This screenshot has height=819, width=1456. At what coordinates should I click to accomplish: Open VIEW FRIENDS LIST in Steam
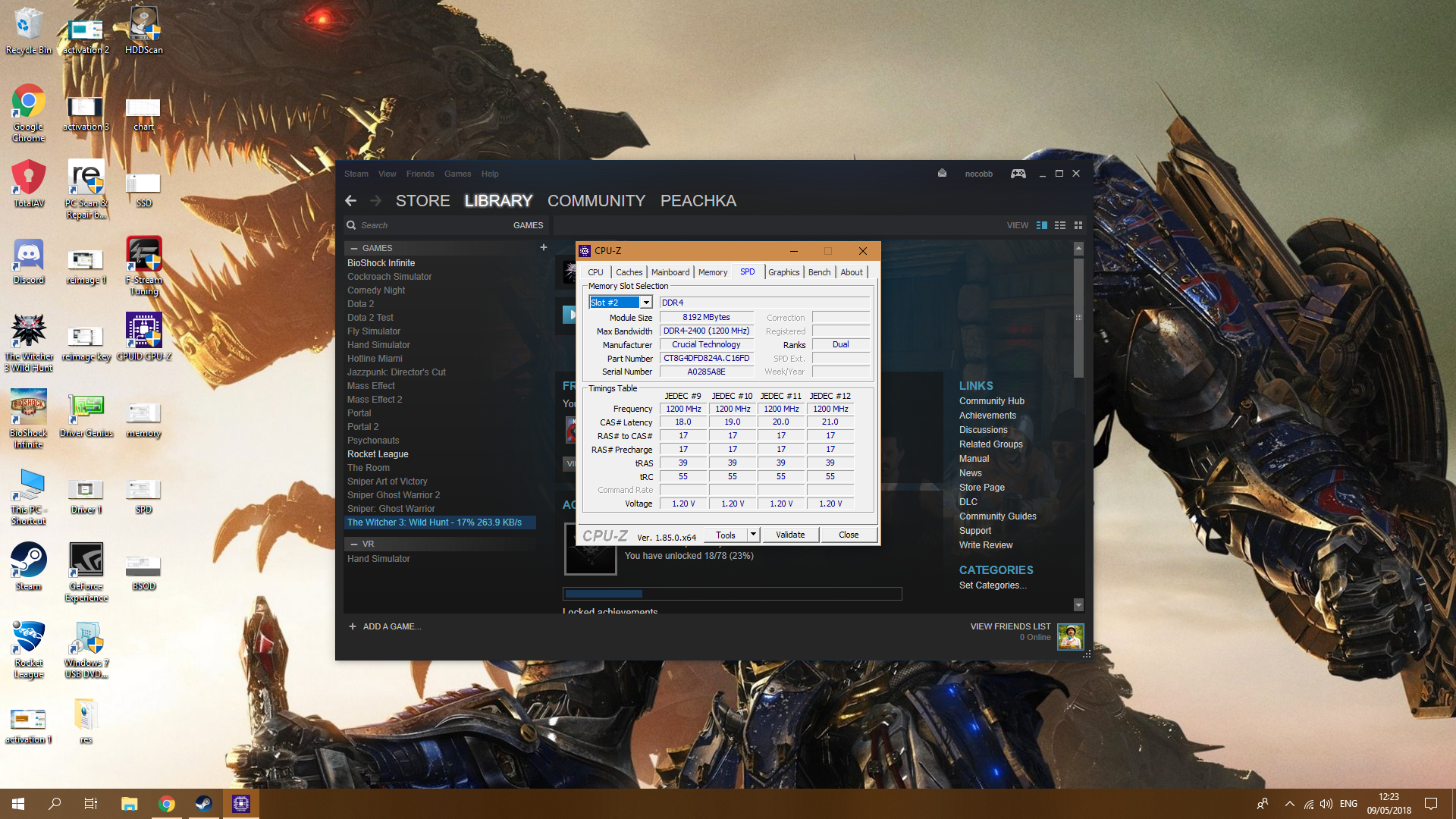(x=1010, y=626)
